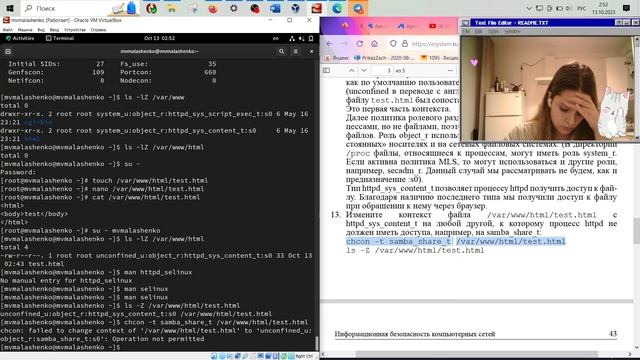
Task: Click the Terminal app menu in GNOME top bar
Action: [60, 38]
